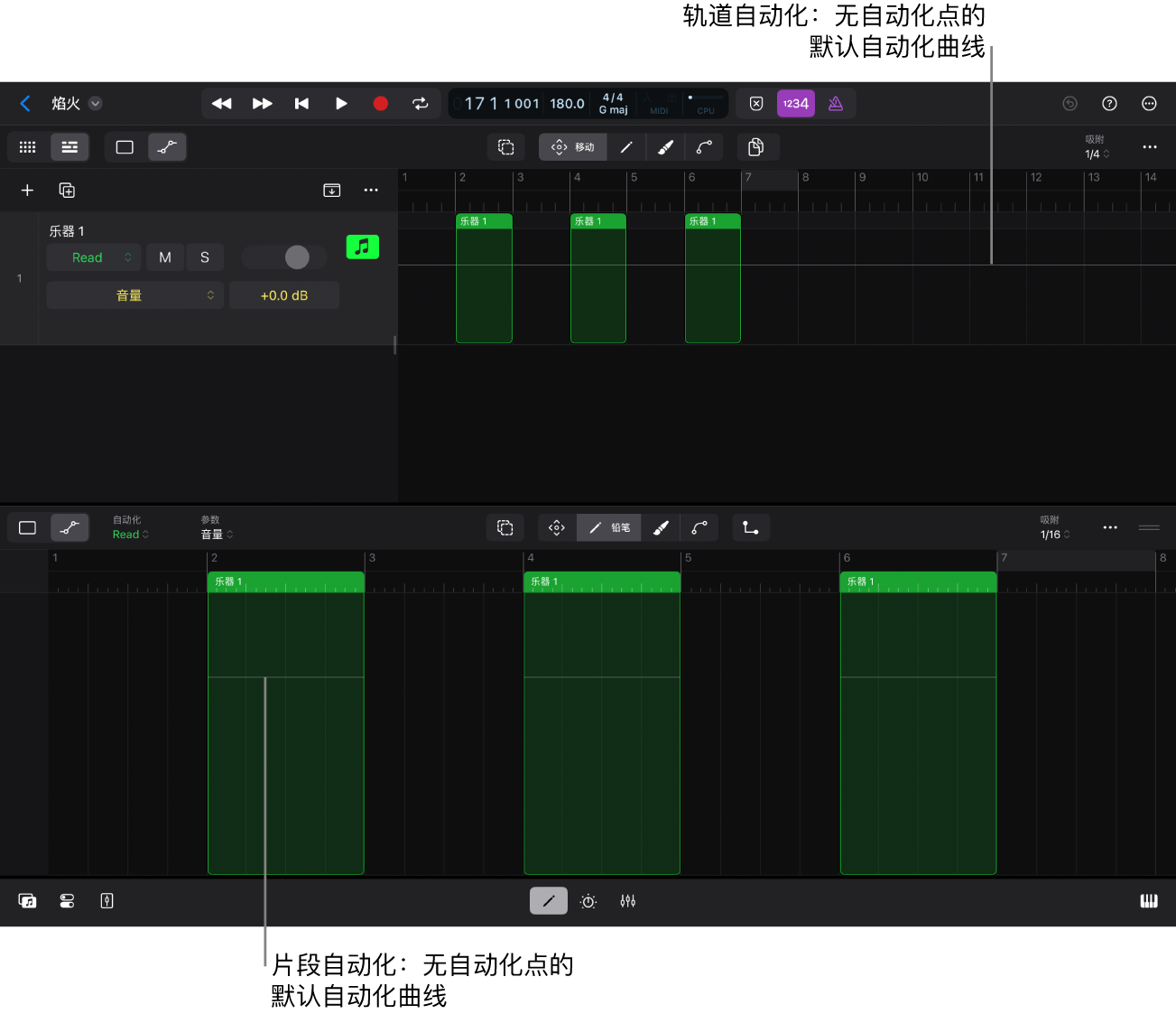The image size is (1176, 1014).
Task: Open the Browser icon in the bottom-left corner
Action: (28, 901)
